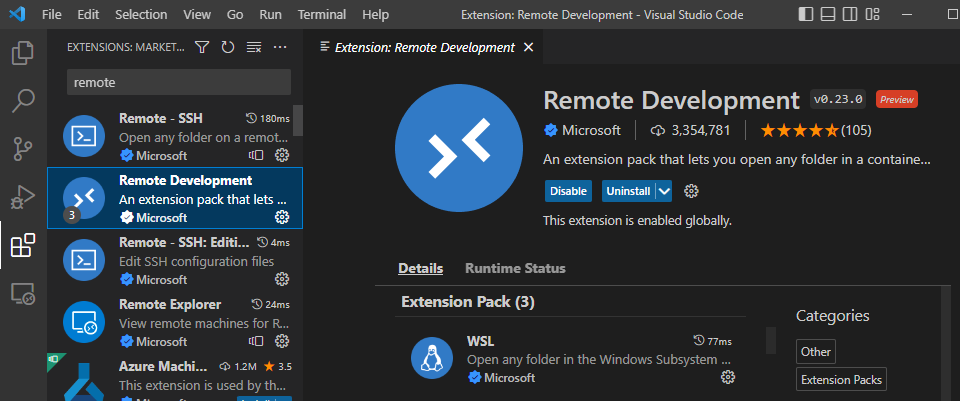The image size is (960, 401).
Task: Click the star rating (105)
Action: click(x=816, y=130)
